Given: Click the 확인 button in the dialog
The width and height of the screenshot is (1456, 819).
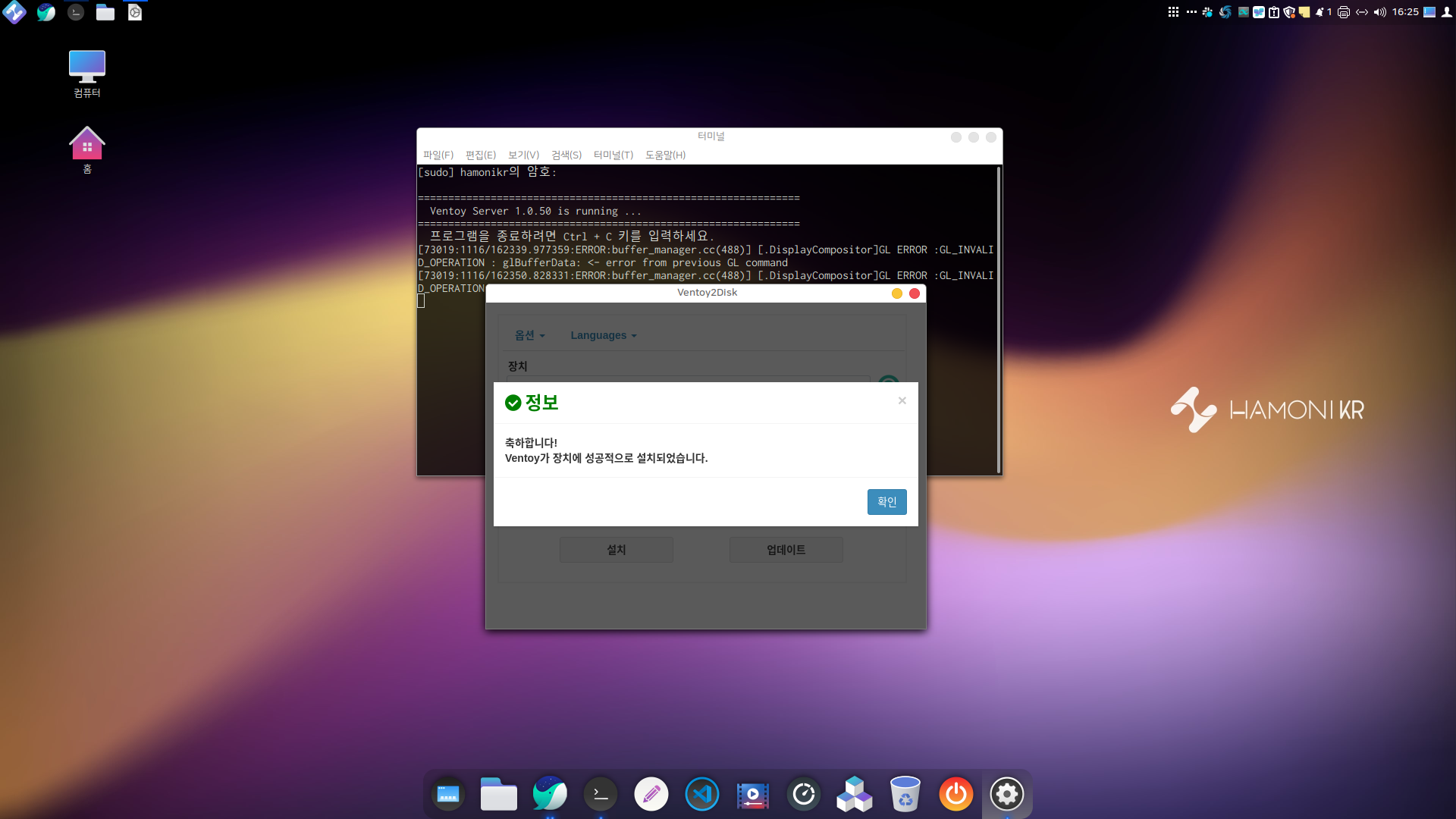Looking at the screenshot, I should point(886,502).
